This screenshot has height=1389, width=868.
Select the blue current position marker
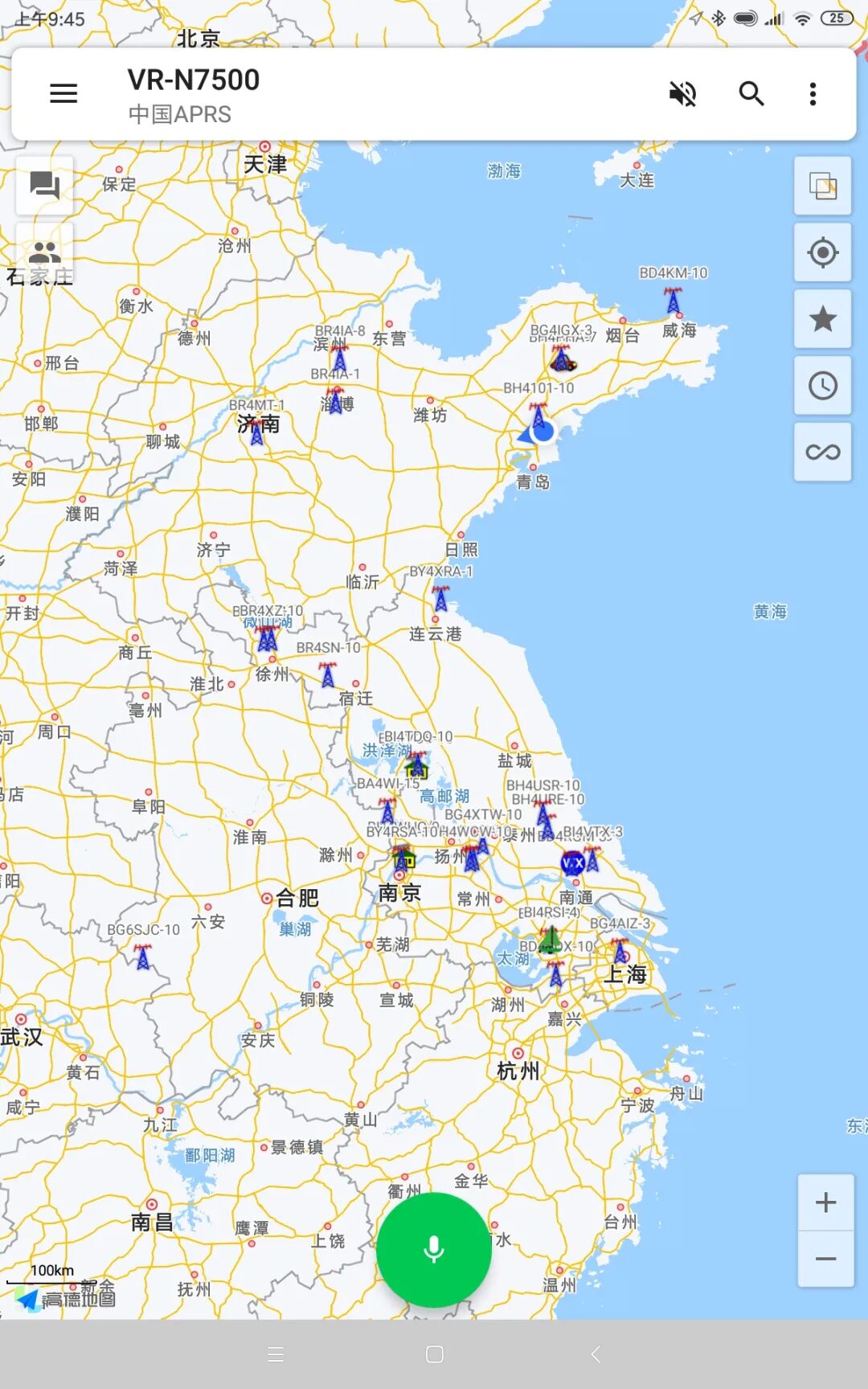point(543,432)
